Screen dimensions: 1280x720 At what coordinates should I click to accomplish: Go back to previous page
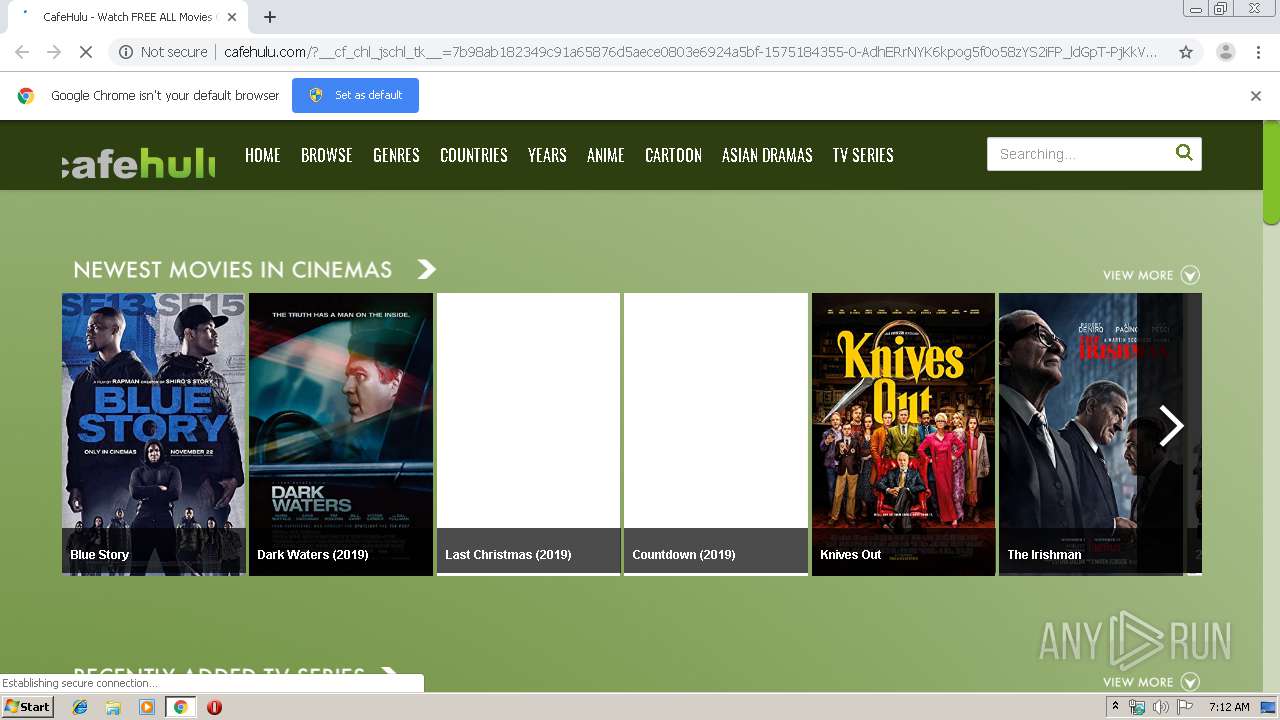click(22, 52)
